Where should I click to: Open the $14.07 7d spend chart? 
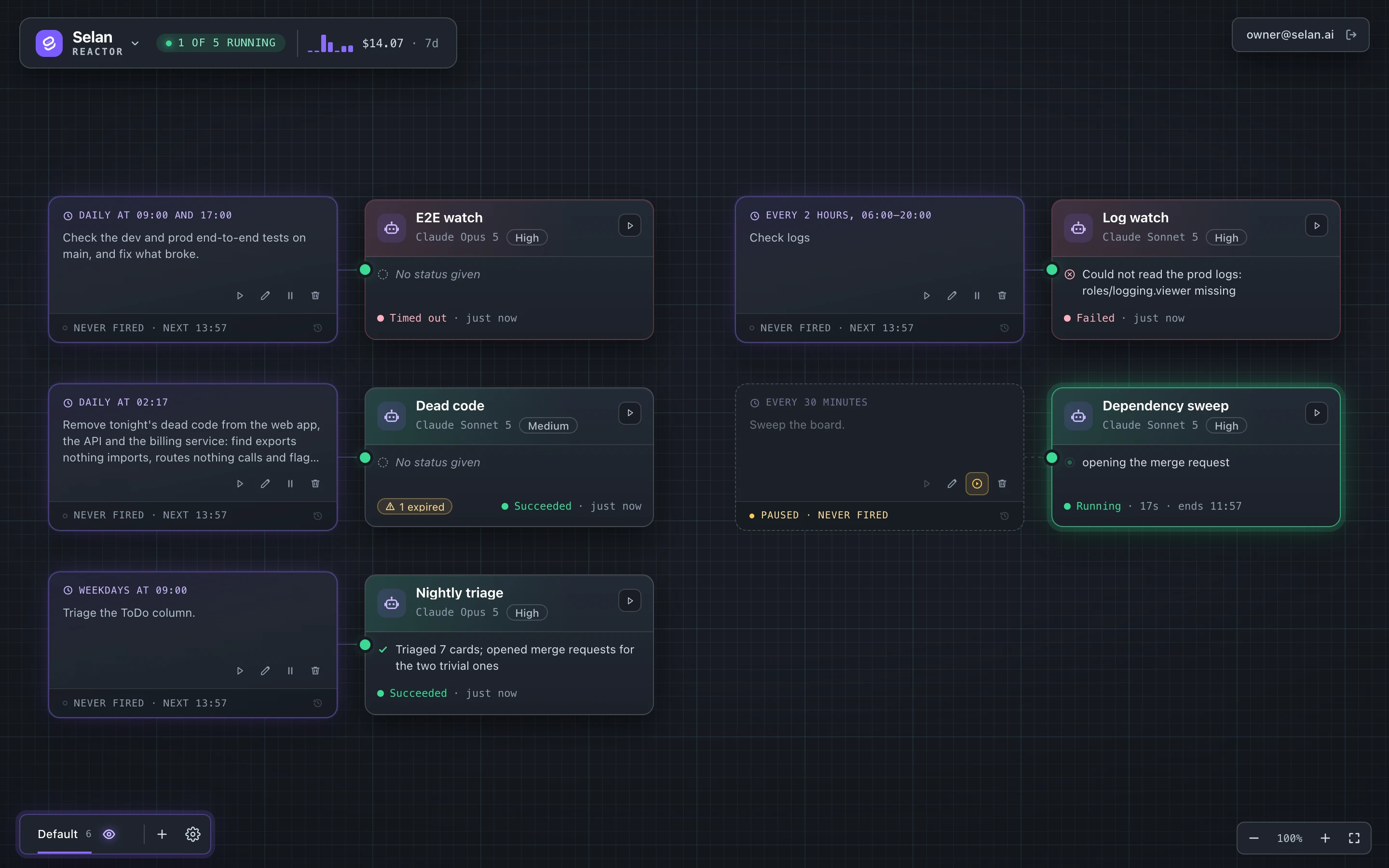(373, 43)
